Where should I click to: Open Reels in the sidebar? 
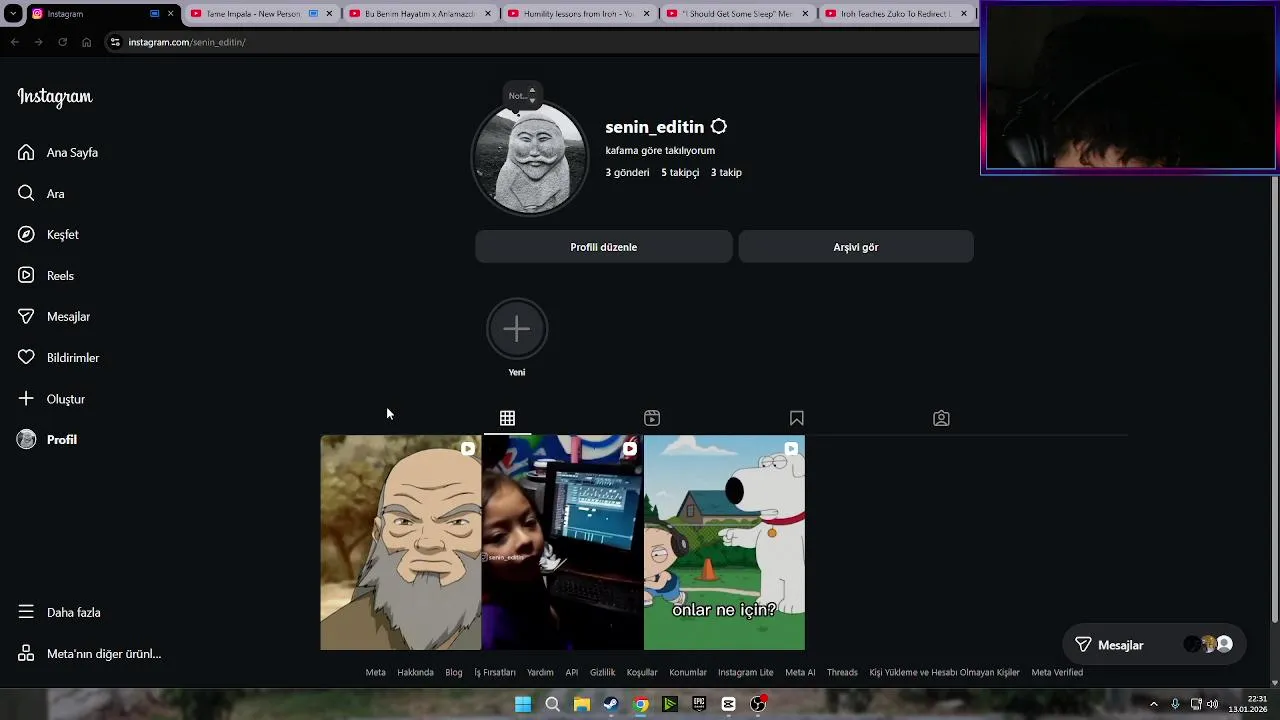(x=46, y=275)
